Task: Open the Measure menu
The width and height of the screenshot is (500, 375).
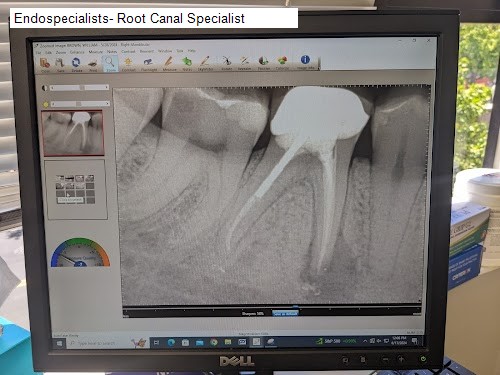Action: pos(96,52)
